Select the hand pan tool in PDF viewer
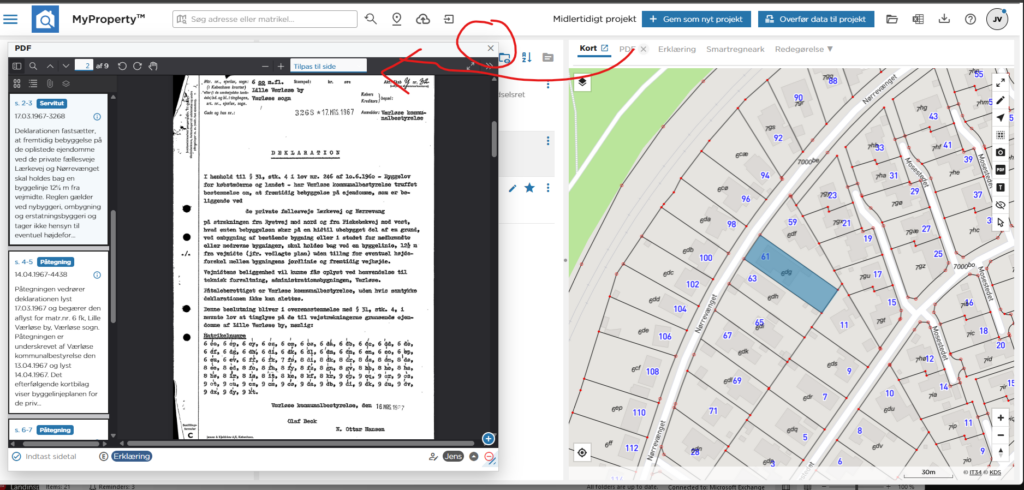Screen dimensions: 1024x490 click(x=153, y=66)
